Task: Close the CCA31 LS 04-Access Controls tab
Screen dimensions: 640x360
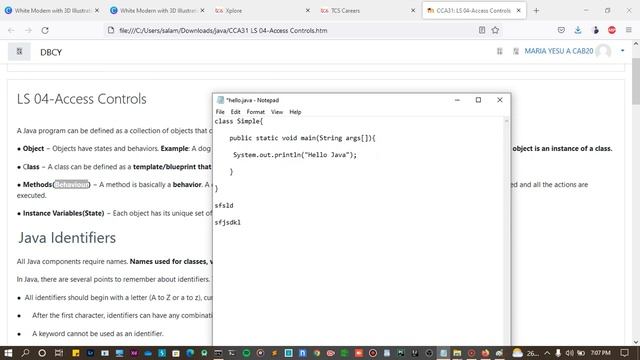Action: click(518, 11)
